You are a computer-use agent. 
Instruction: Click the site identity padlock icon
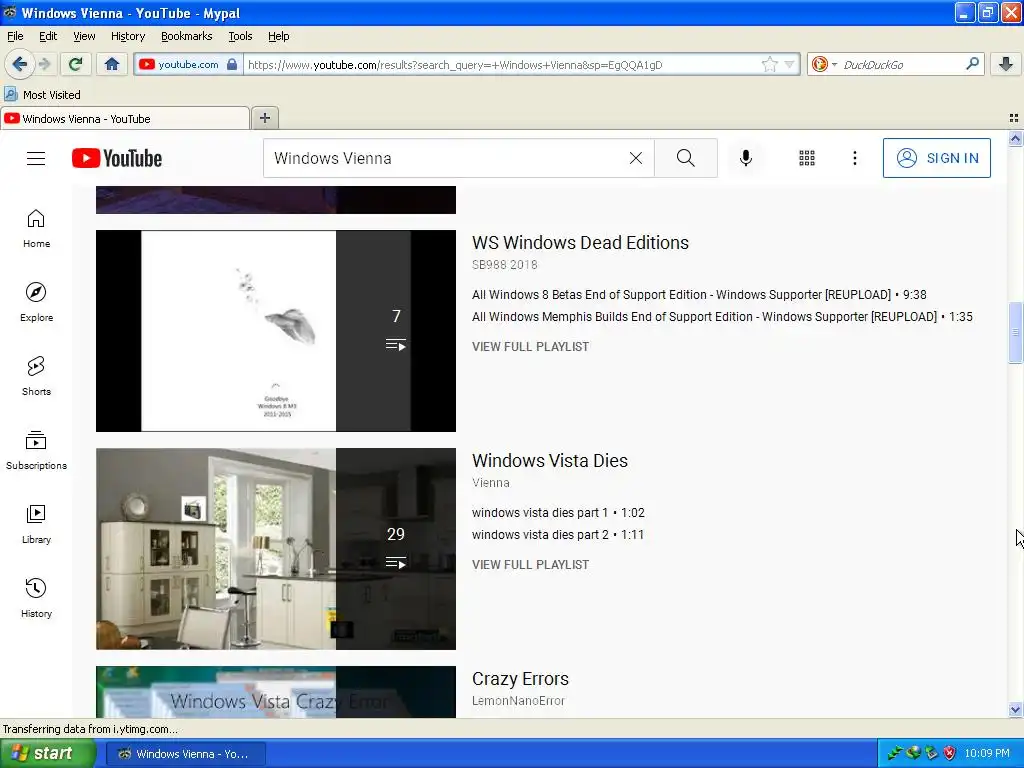(x=232, y=64)
